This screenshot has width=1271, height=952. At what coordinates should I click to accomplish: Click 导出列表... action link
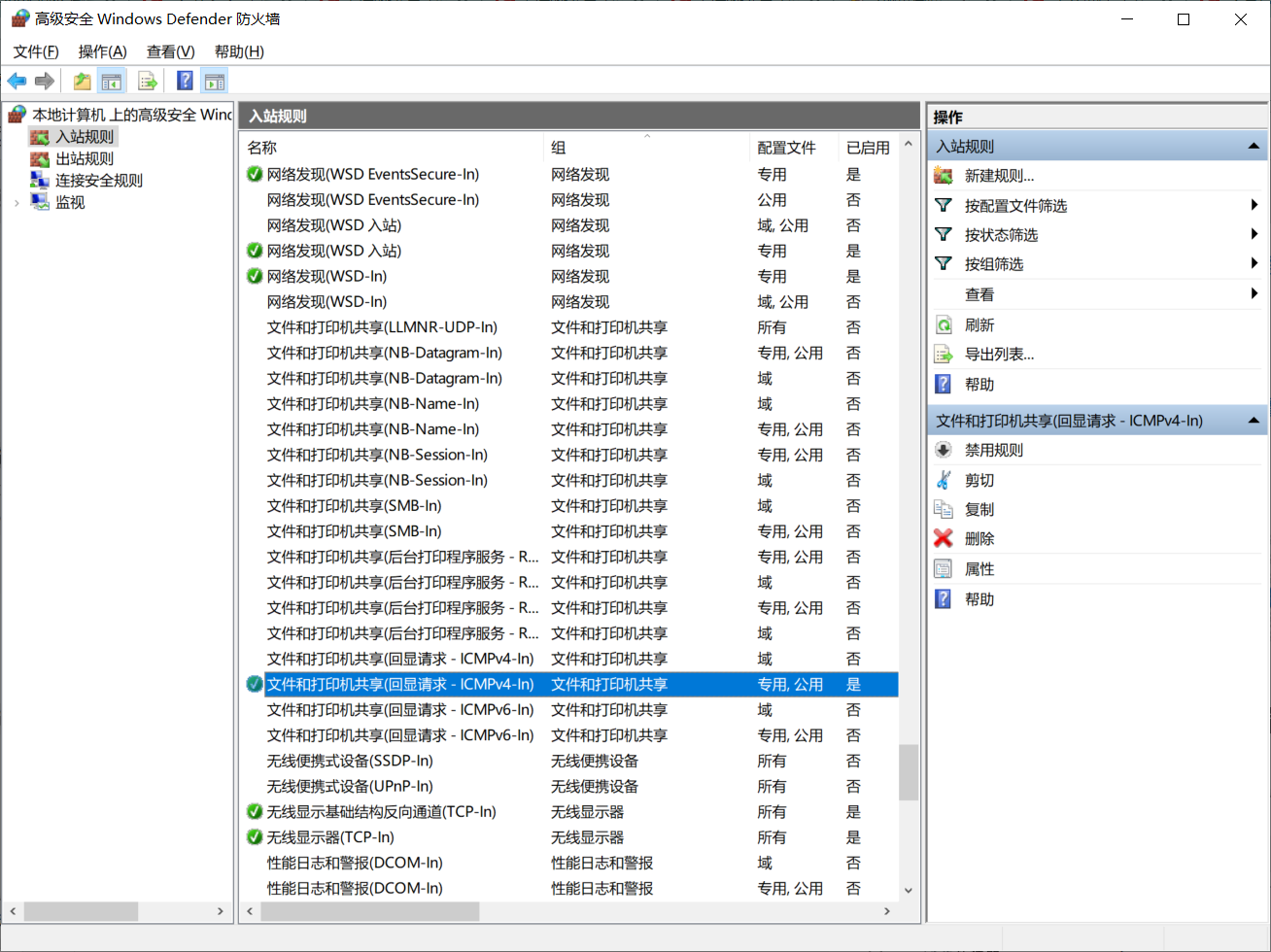pyautogui.click(x=999, y=355)
